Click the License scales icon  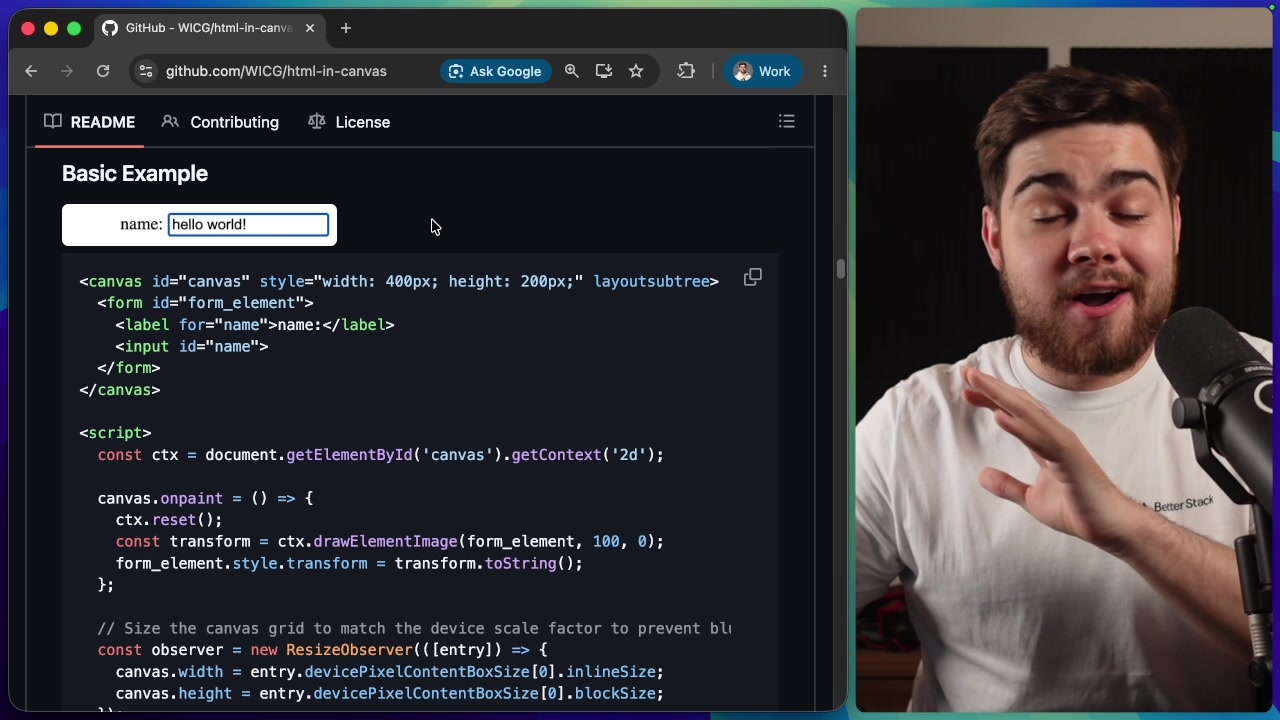point(316,121)
